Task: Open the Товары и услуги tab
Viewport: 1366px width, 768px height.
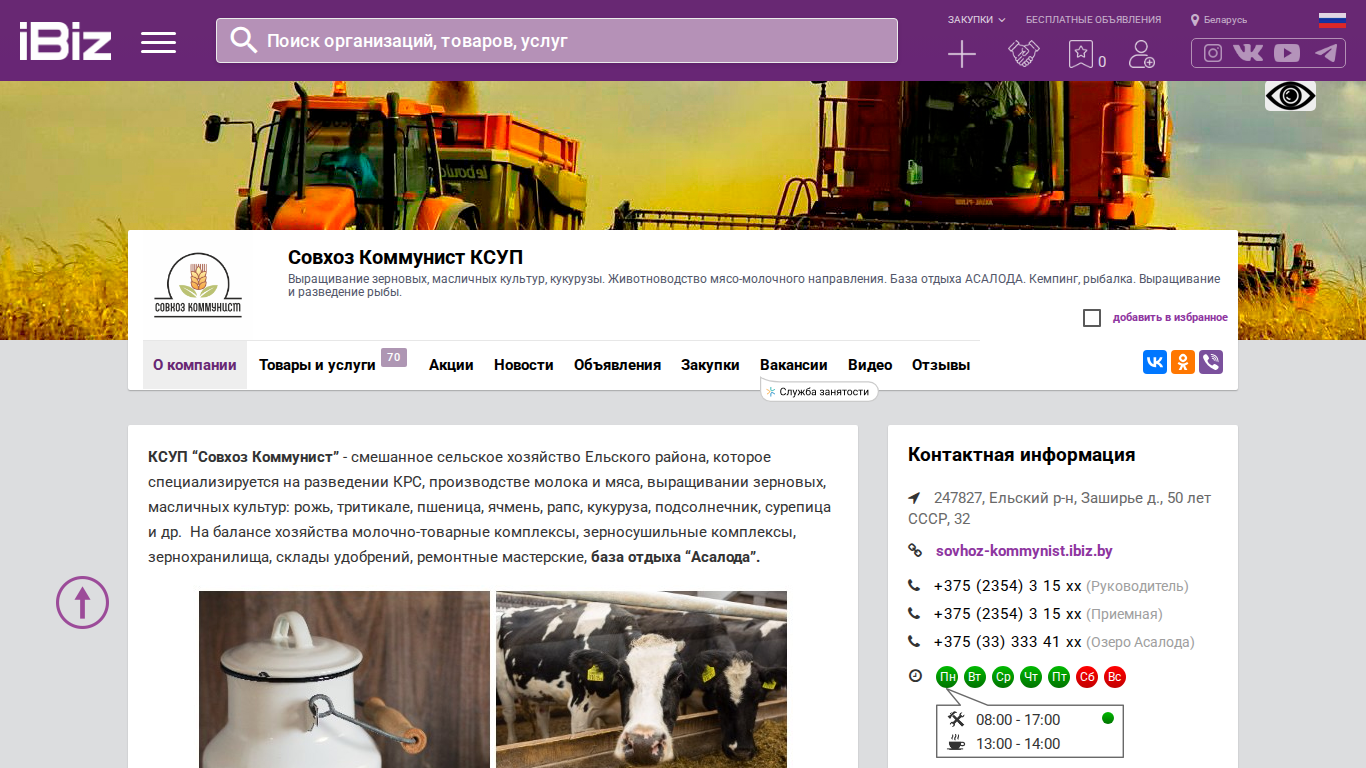Action: tap(317, 365)
